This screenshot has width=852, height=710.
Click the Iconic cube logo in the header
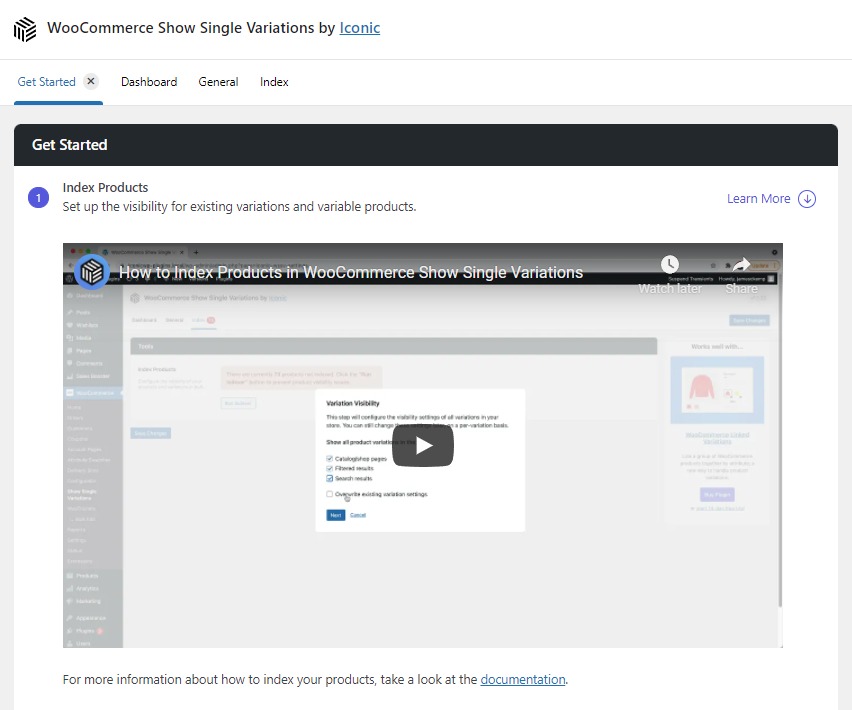pyautogui.click(x=24, y=28)
